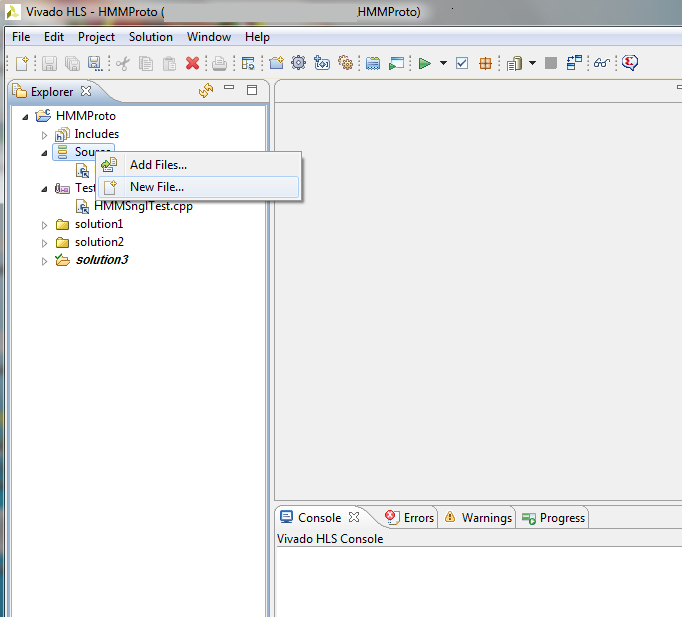Screen dimensions: 682x617
Task: Choose New File... from context menu
Action: pos(199,187)
